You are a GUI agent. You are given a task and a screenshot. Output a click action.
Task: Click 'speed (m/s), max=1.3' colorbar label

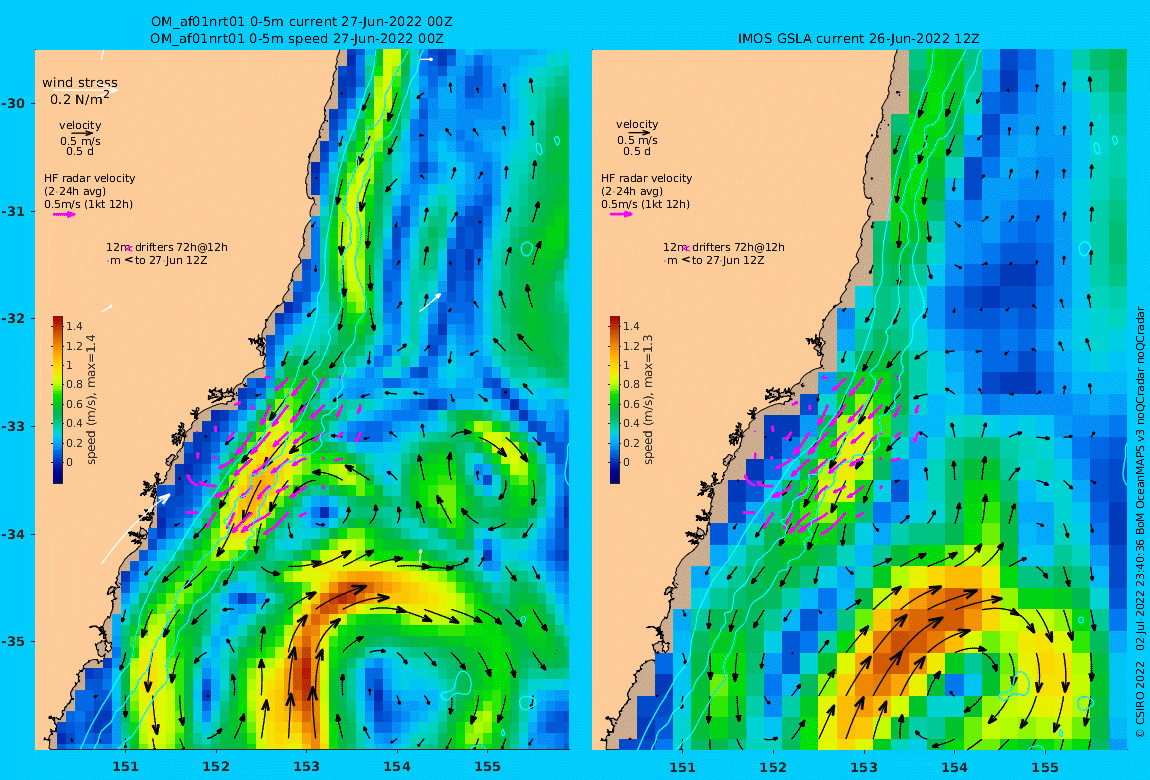coord(648,400)
